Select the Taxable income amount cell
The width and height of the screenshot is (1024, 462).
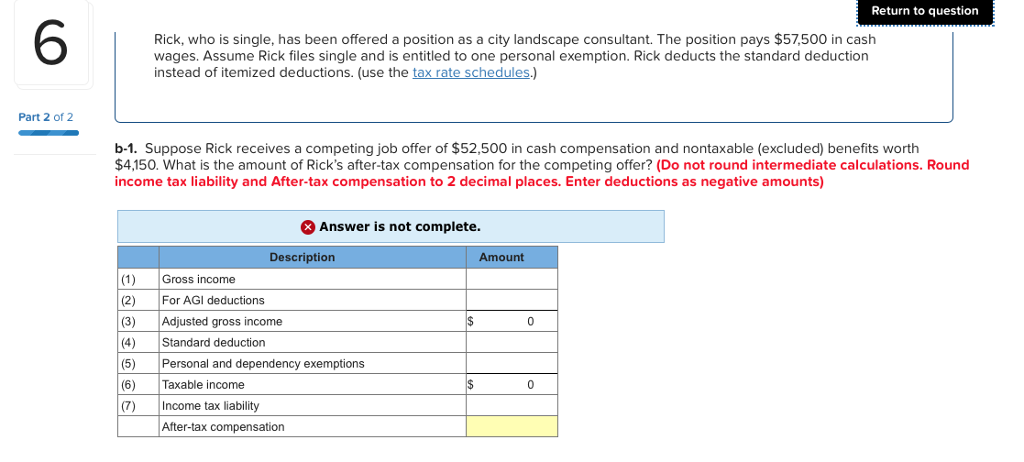point(511,384)
